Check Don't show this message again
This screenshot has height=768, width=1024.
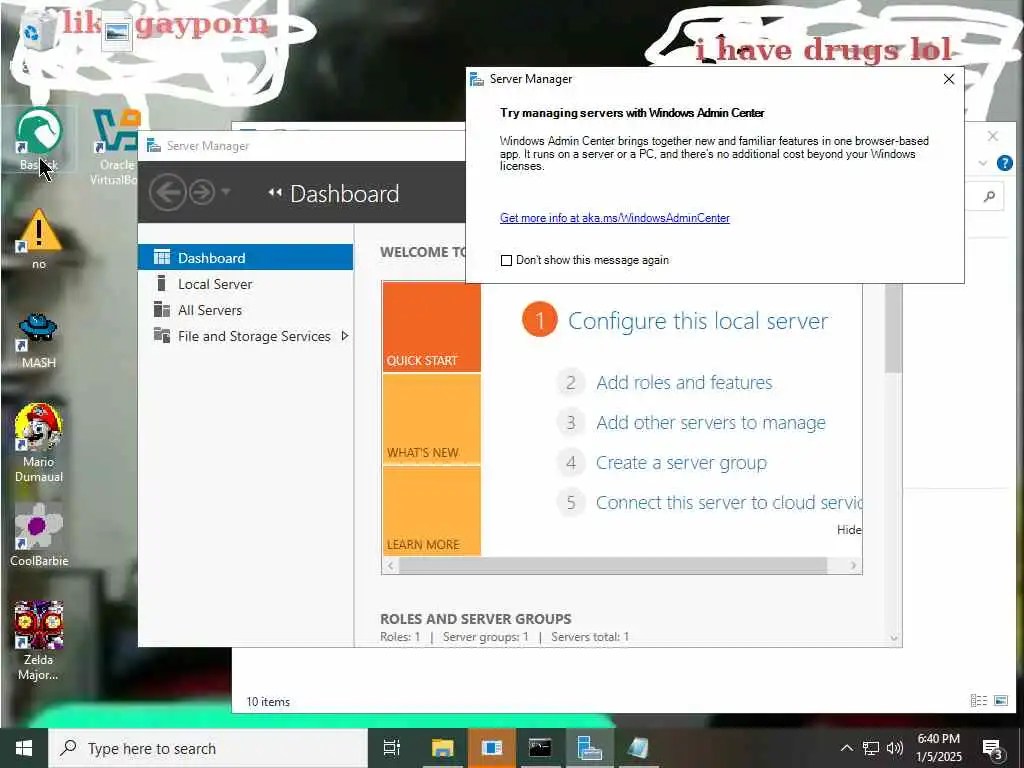[x=506, y=260]
